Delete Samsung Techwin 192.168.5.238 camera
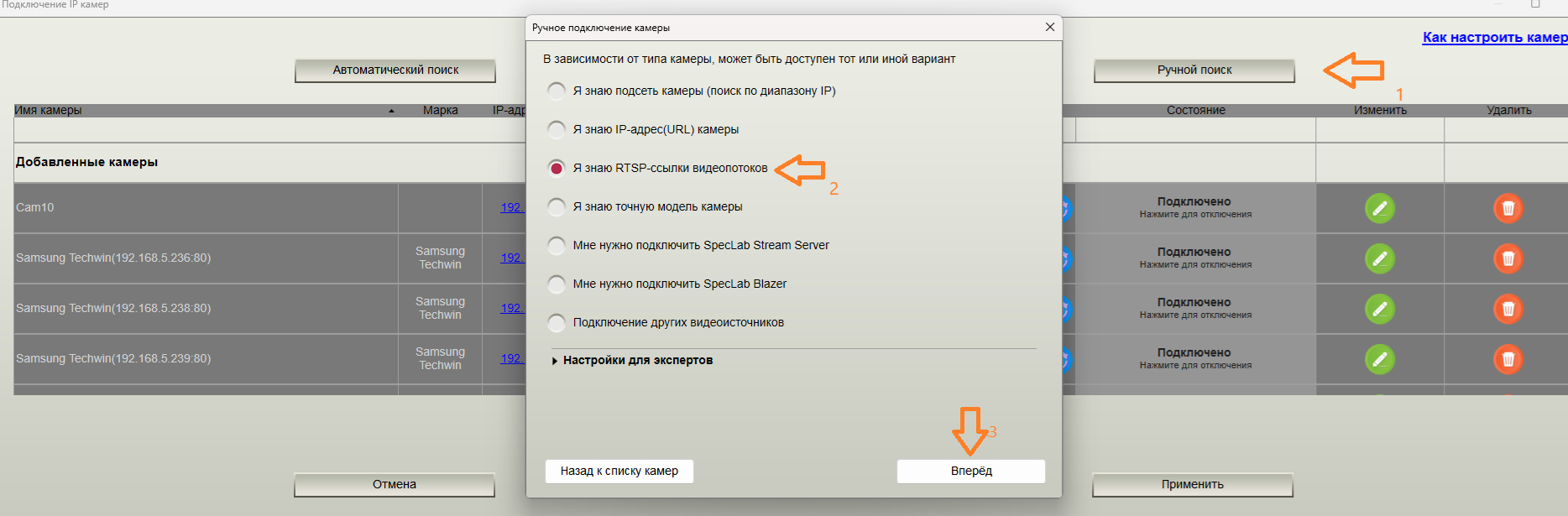This screenshot has width=1568, height=516. [x=1508, y=309]
